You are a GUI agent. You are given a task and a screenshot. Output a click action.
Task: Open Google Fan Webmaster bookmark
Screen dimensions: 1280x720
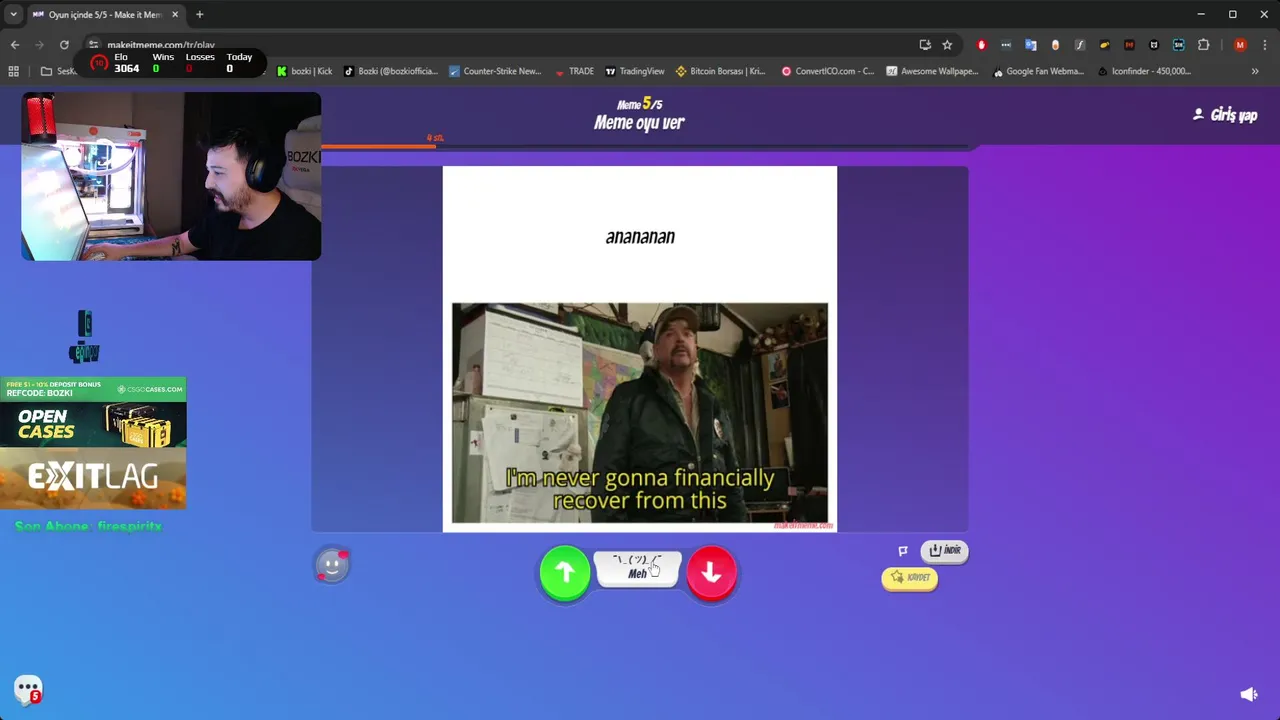pyautogui.click(x=1038, y=71)
